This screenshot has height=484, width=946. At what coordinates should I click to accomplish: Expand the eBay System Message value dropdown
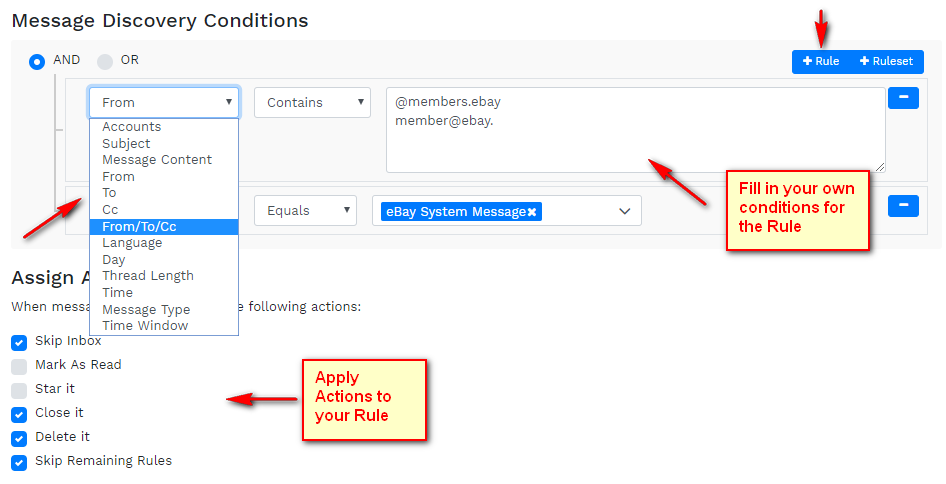625,211
